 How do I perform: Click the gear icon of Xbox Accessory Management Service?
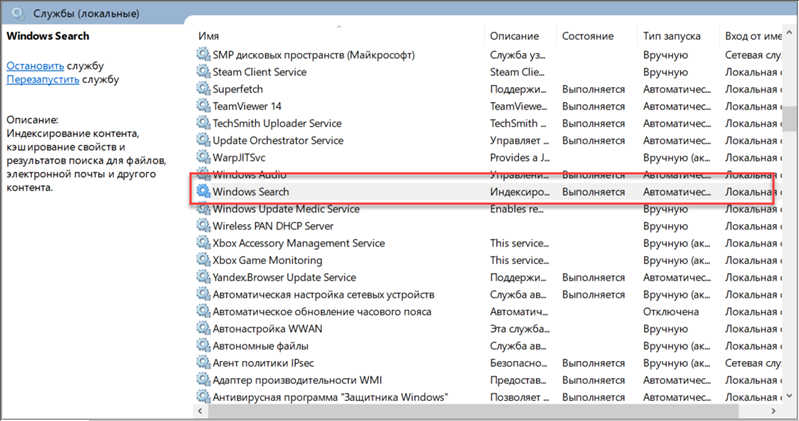pyautogui.click(x=203, y=243)
